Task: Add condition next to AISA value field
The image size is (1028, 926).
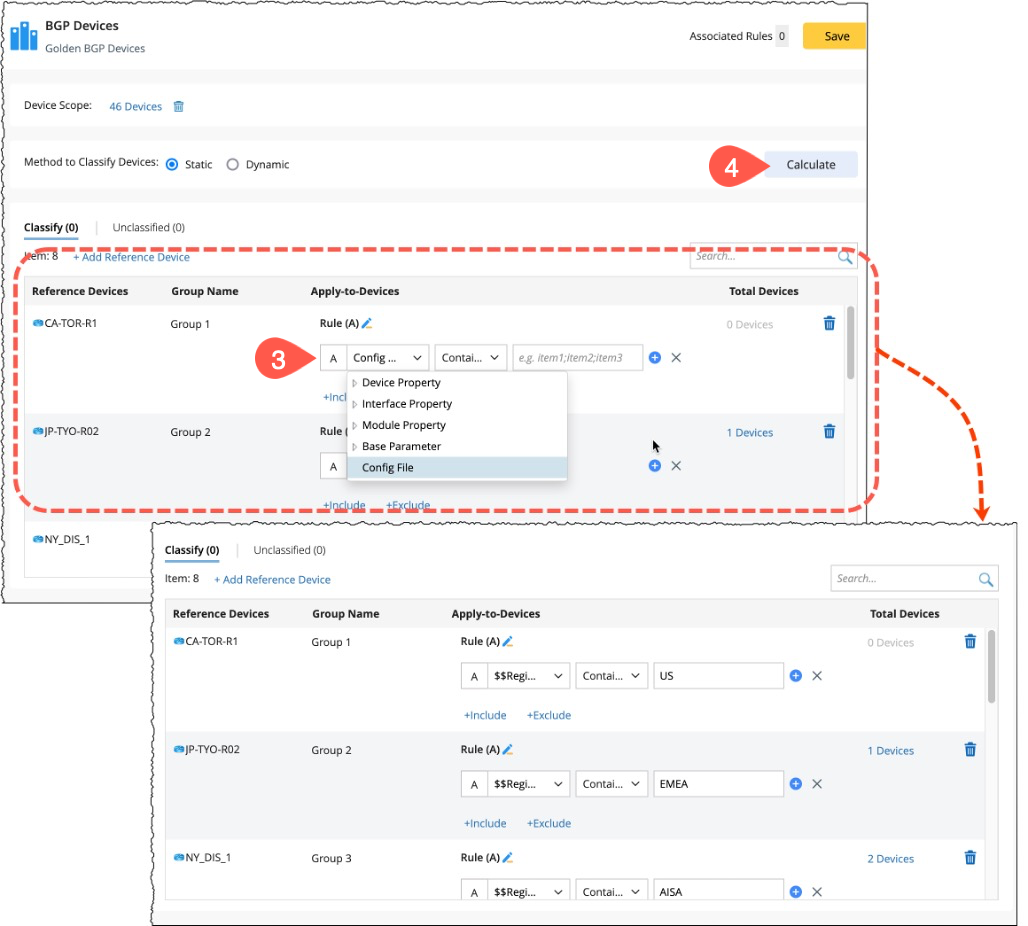Action: coord(795,892)
